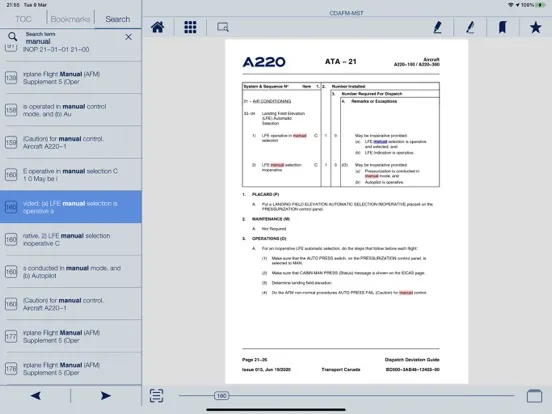552x414 pixels.
Task: Select the highlighter marker tool
Action: (x=437, y=27)
